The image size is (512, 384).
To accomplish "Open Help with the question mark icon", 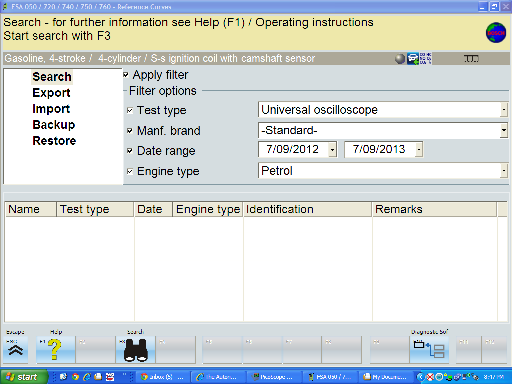I will tap(55, 349).
